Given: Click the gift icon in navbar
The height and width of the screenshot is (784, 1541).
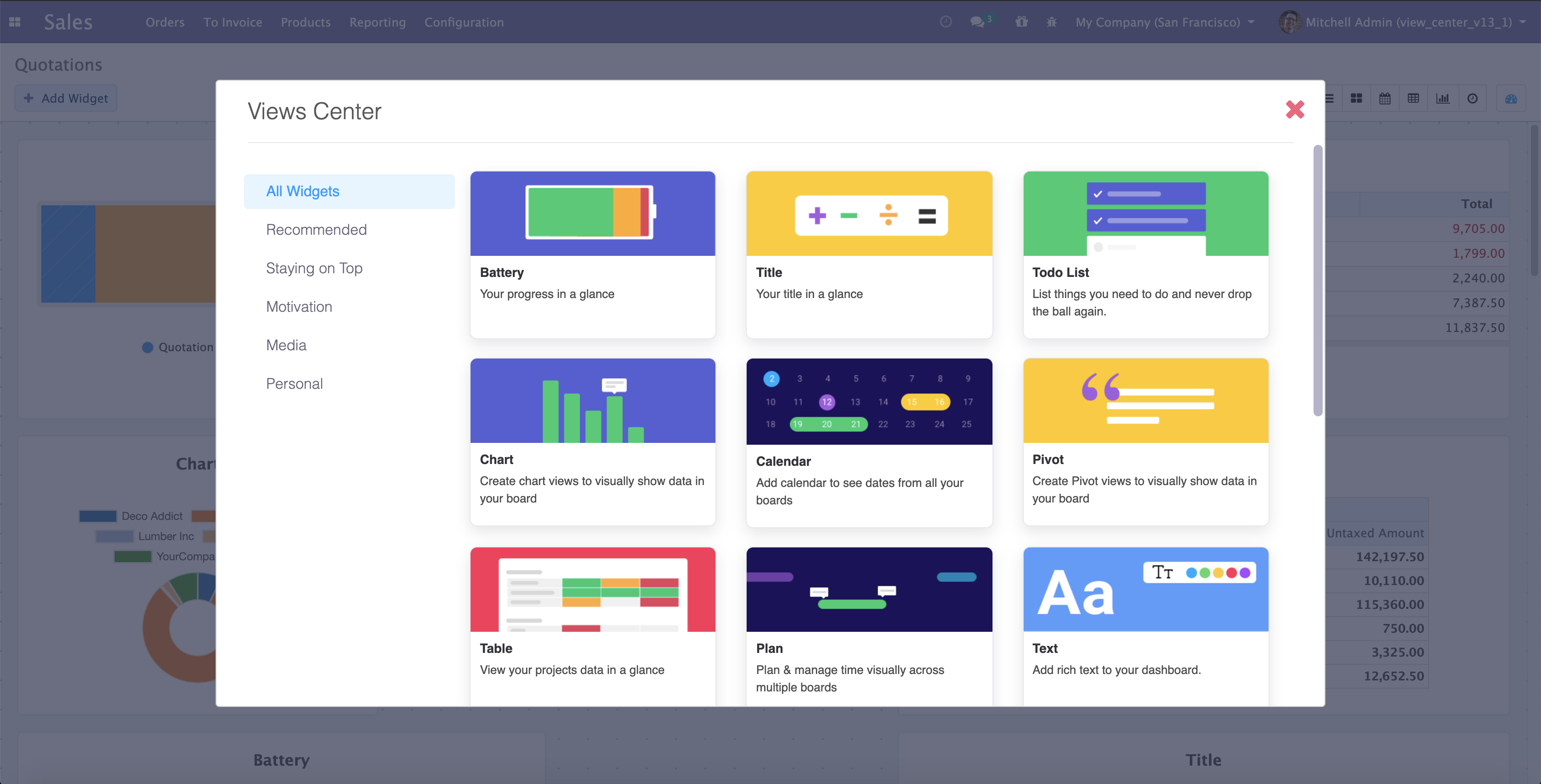Looking at the screenshot, I should [x=1021, y=22].
